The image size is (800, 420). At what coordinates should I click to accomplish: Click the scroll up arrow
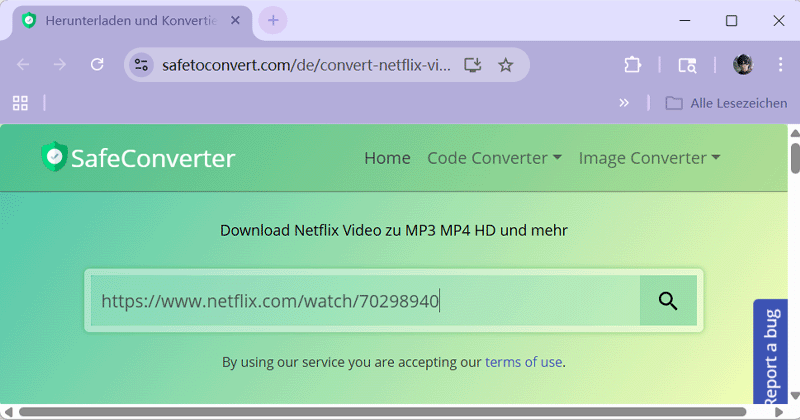[x=795, y=134]
